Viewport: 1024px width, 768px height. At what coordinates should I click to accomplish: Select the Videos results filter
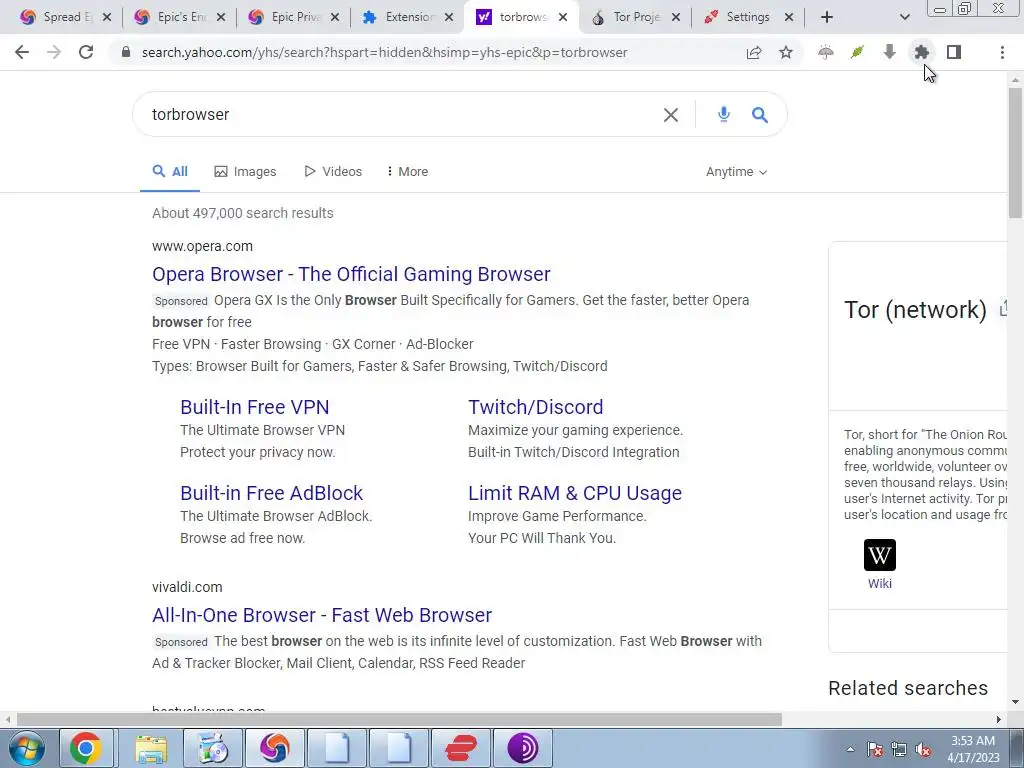(333, 172)
